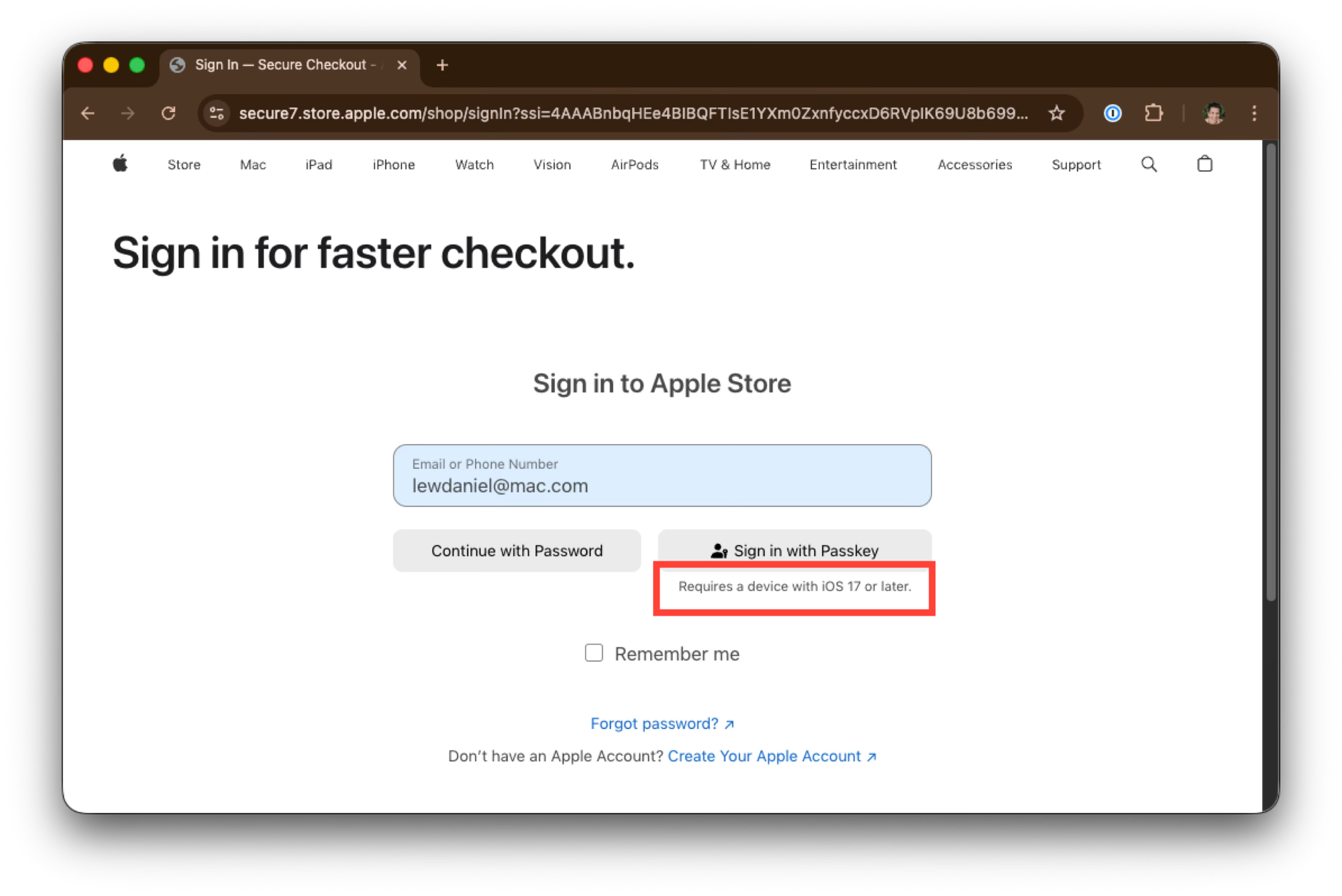Image resolution: width=1342 pixels, height=896 pixels.
Task: Open a new tab with the plus icon
Action: pyautogui.click(x=442, y=65)
